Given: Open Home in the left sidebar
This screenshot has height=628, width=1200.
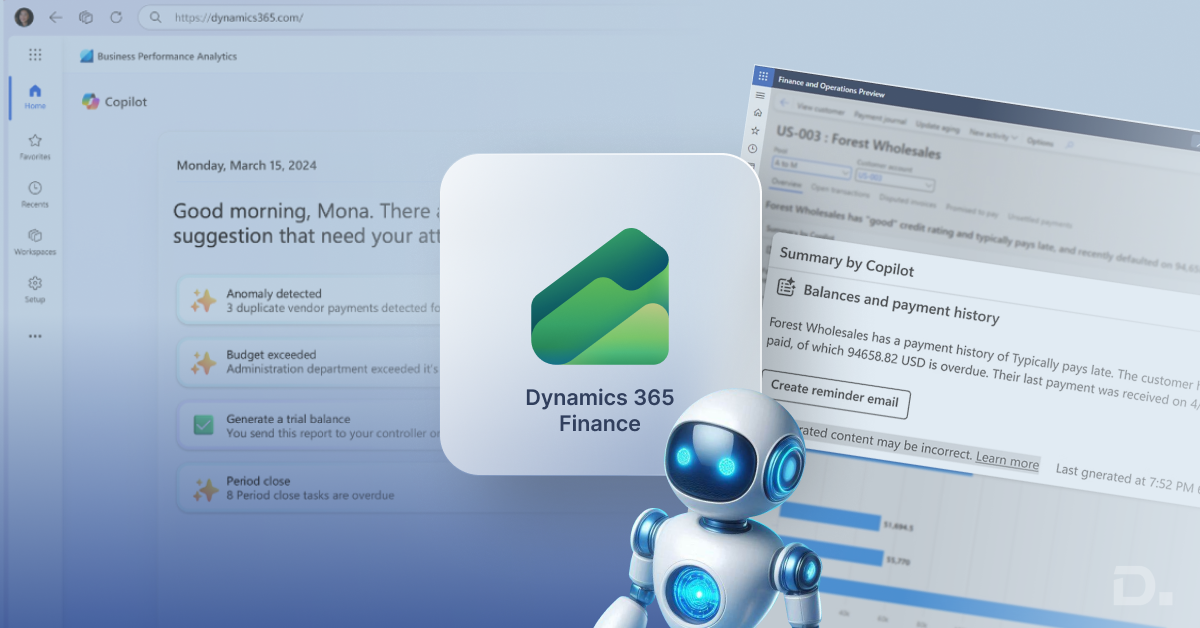Looking at the screenshot, I should pyautogui.click(x=35, y=96).
